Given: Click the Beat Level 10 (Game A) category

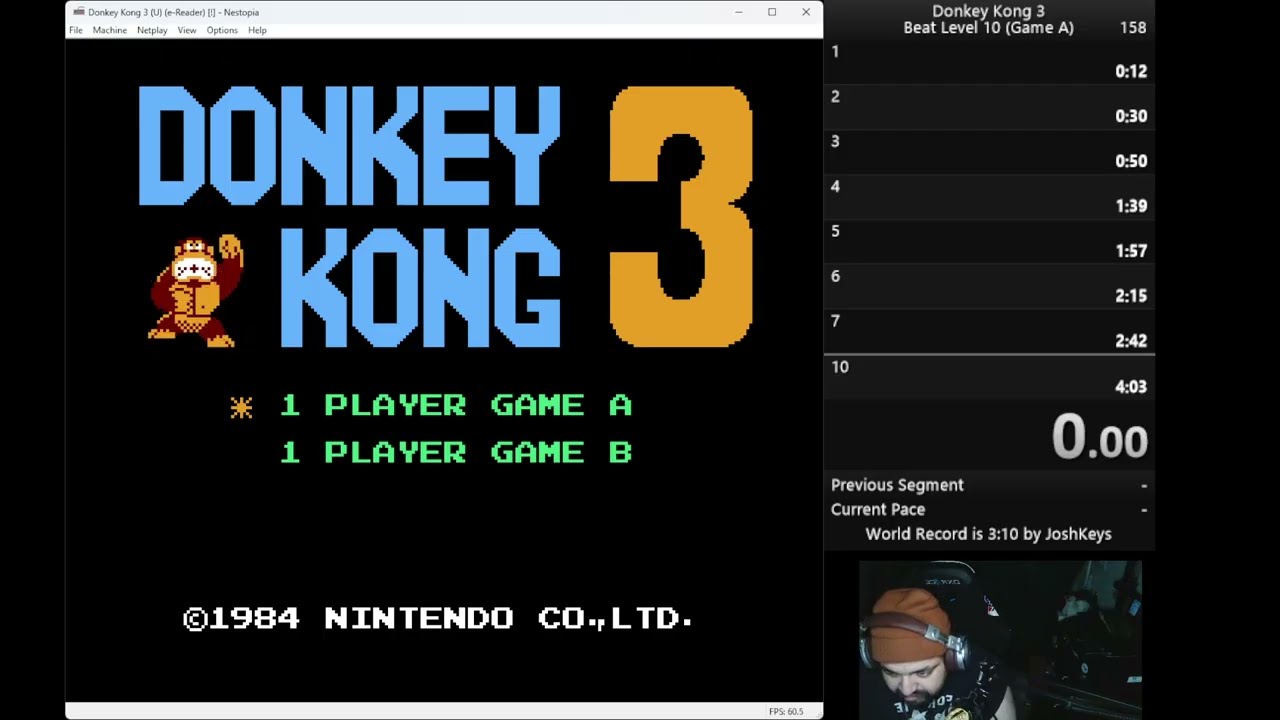Looking at the screenshot, I should 988,28.
